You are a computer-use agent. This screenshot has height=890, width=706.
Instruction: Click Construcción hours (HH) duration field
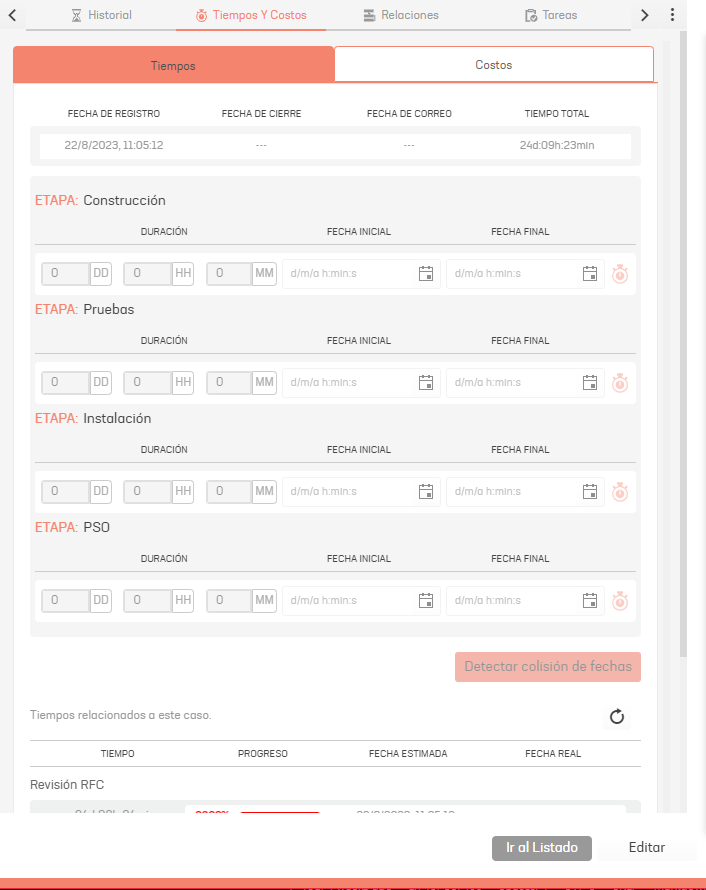coord(148,274)
